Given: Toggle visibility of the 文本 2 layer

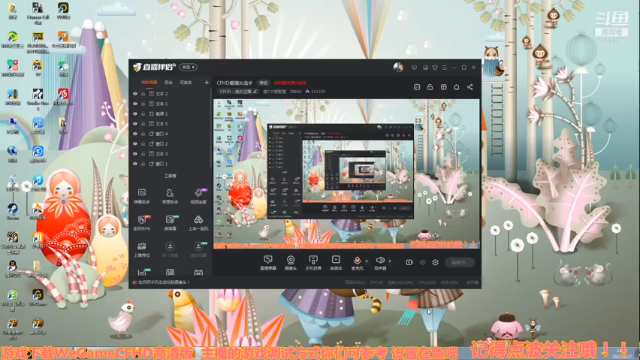Looking at the screenshot, I should [135, 94].
